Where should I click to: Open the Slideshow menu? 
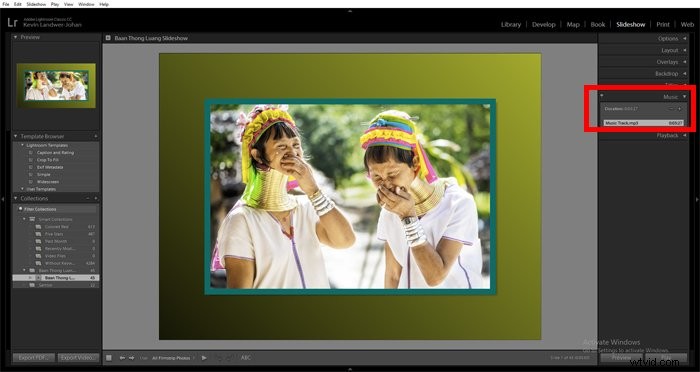tap(36, 4)
